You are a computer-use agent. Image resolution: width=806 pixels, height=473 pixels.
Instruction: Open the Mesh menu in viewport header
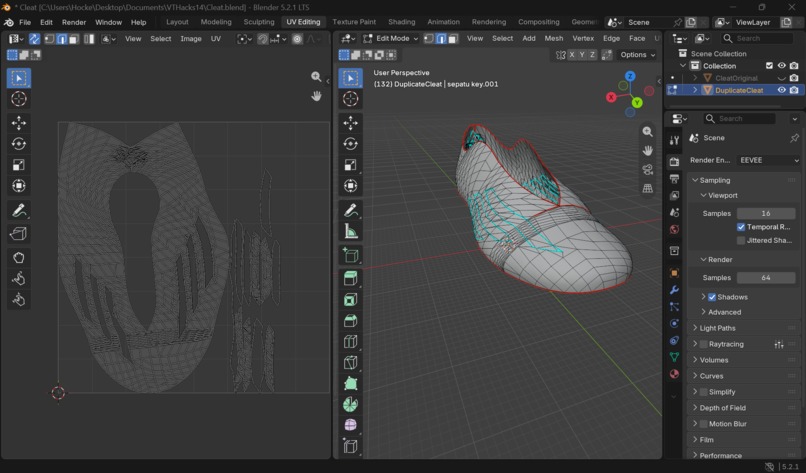click(554, 39)
